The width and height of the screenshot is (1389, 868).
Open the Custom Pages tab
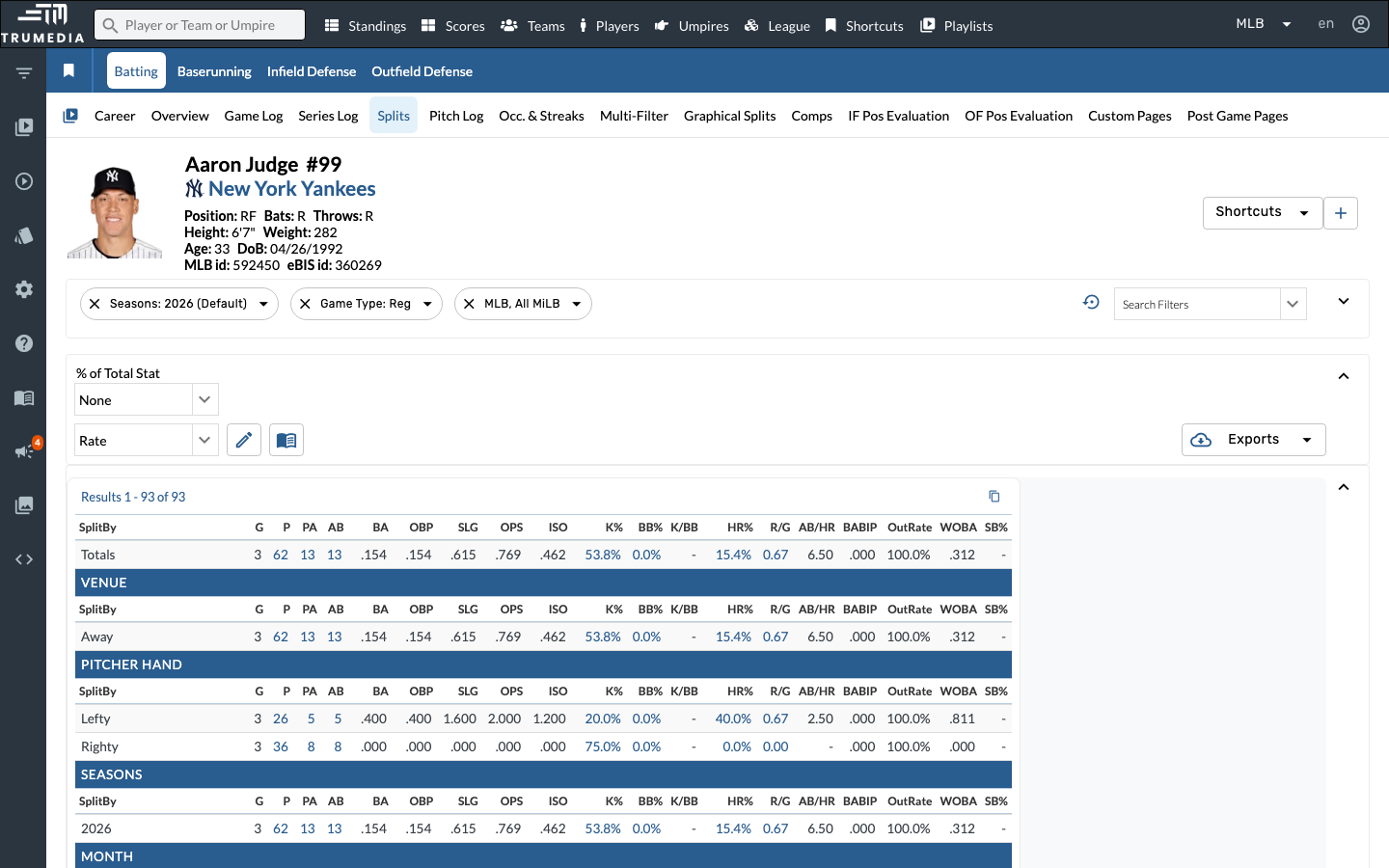point(1130,116)
